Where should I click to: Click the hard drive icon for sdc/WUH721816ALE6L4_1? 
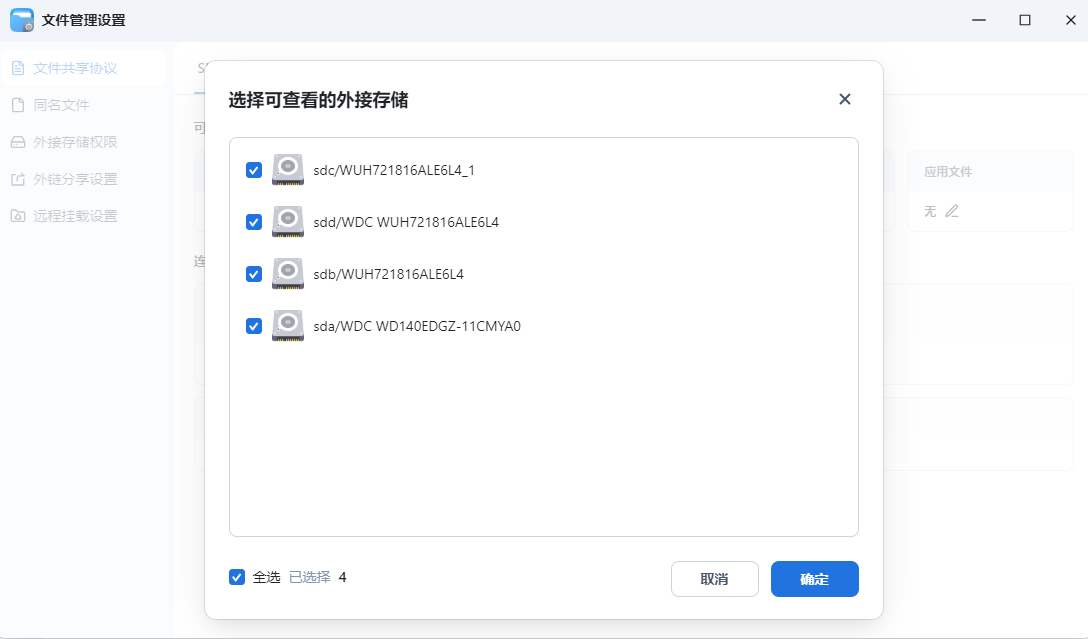click(287, 170)
